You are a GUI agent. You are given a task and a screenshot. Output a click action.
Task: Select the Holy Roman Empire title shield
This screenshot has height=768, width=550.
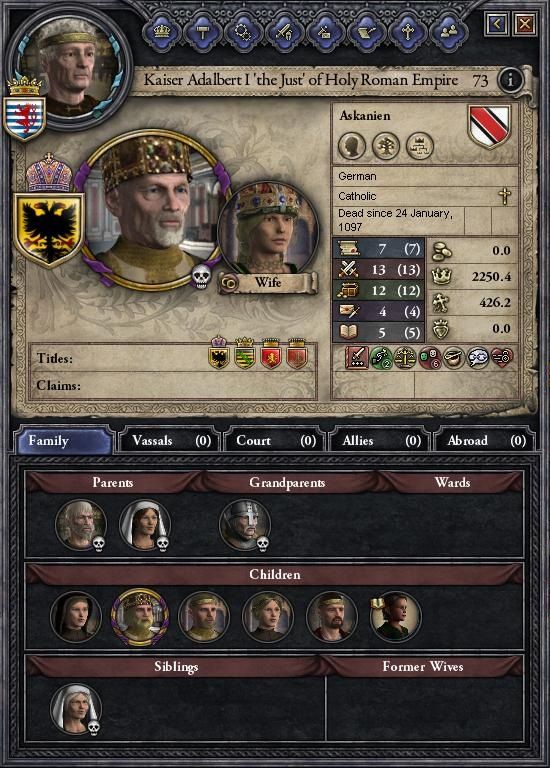point(49,229)
